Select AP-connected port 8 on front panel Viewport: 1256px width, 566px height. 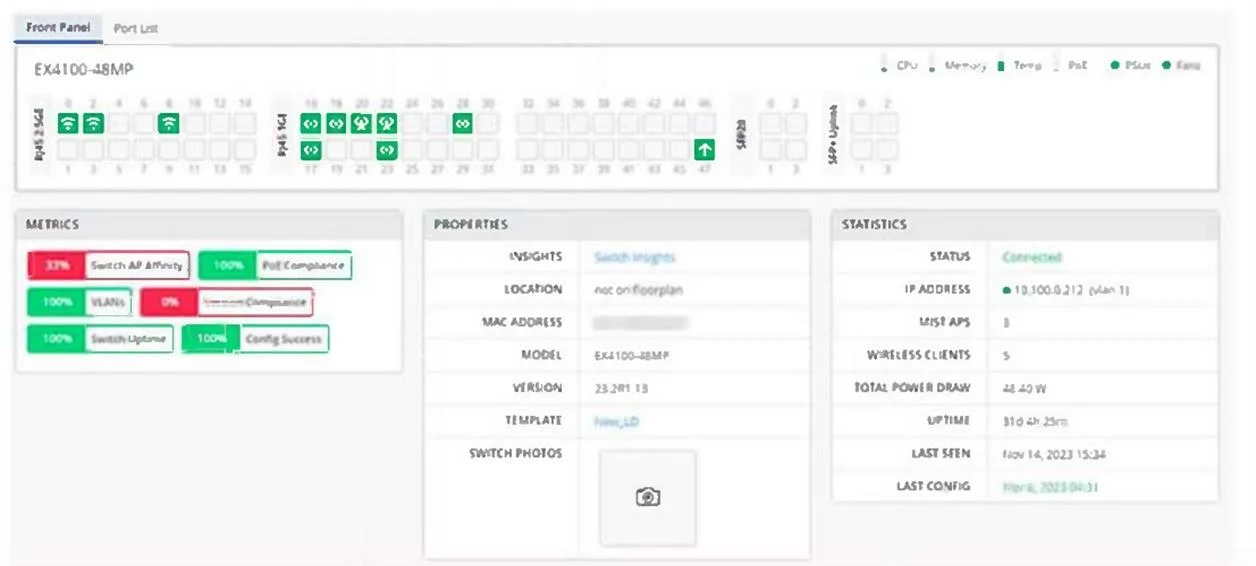pyautogui.click(x=169, y=124)
